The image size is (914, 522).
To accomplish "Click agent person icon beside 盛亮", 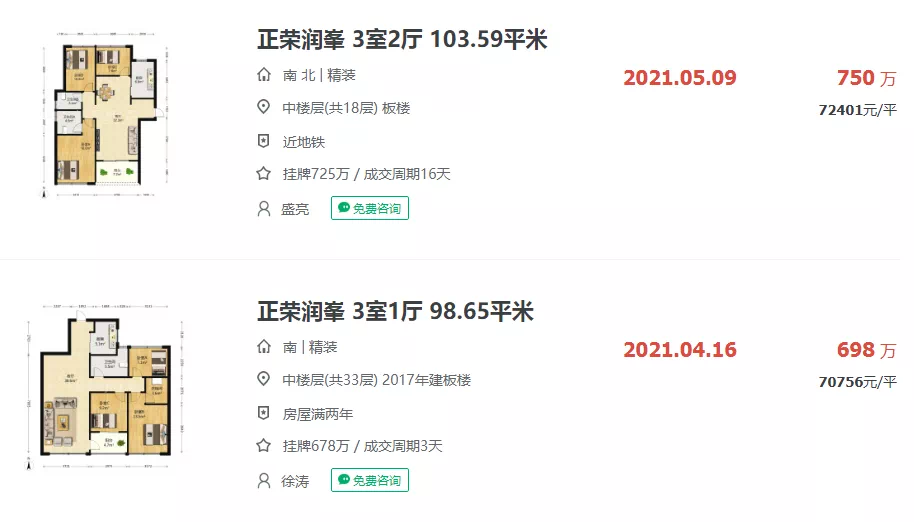I will (x=264, y=208).
